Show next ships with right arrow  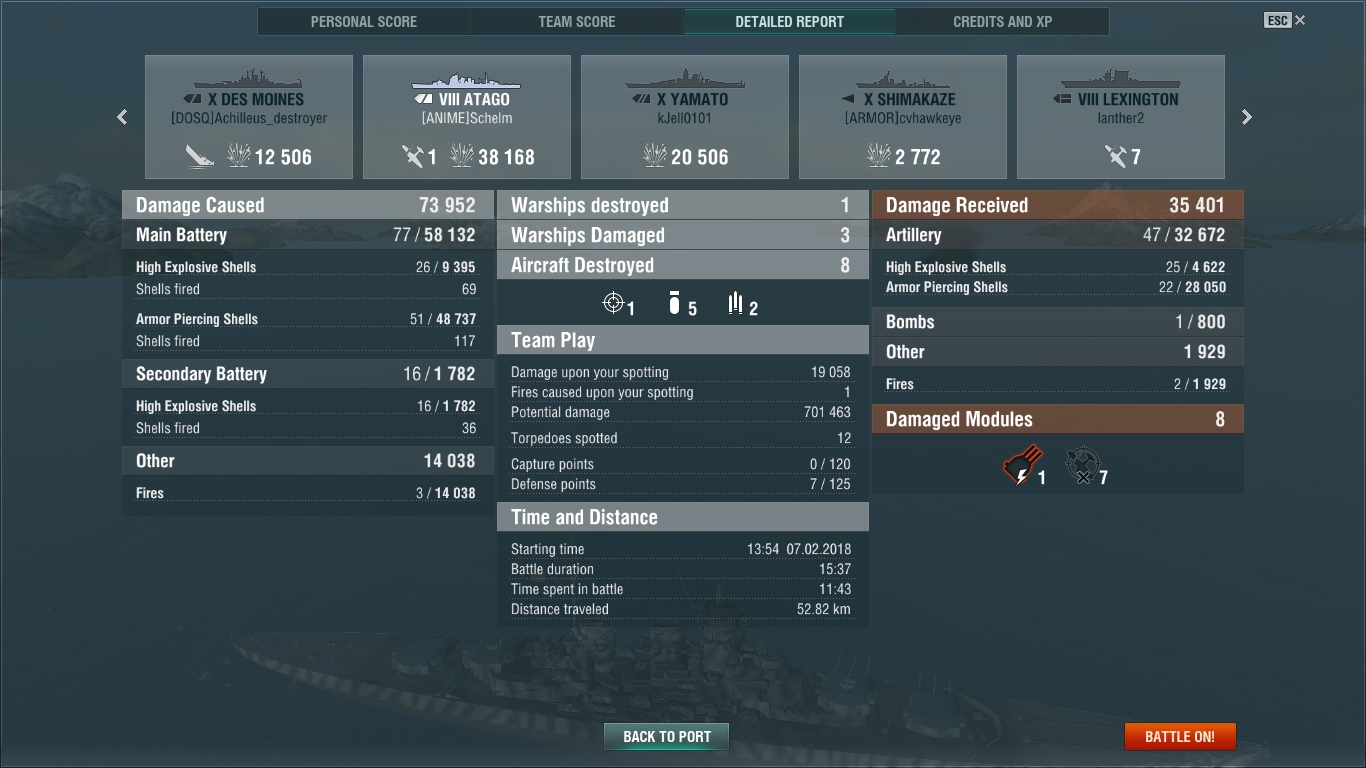pos(1247,117)
